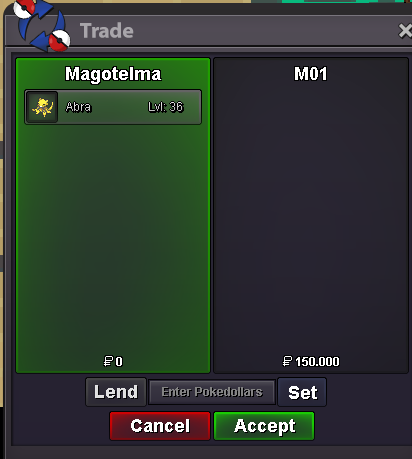Click Magotelma's 0 money amount
Image resolution: width=412 pixels, height=459 pixels.
pyautogui.click(x=119, y=361)
